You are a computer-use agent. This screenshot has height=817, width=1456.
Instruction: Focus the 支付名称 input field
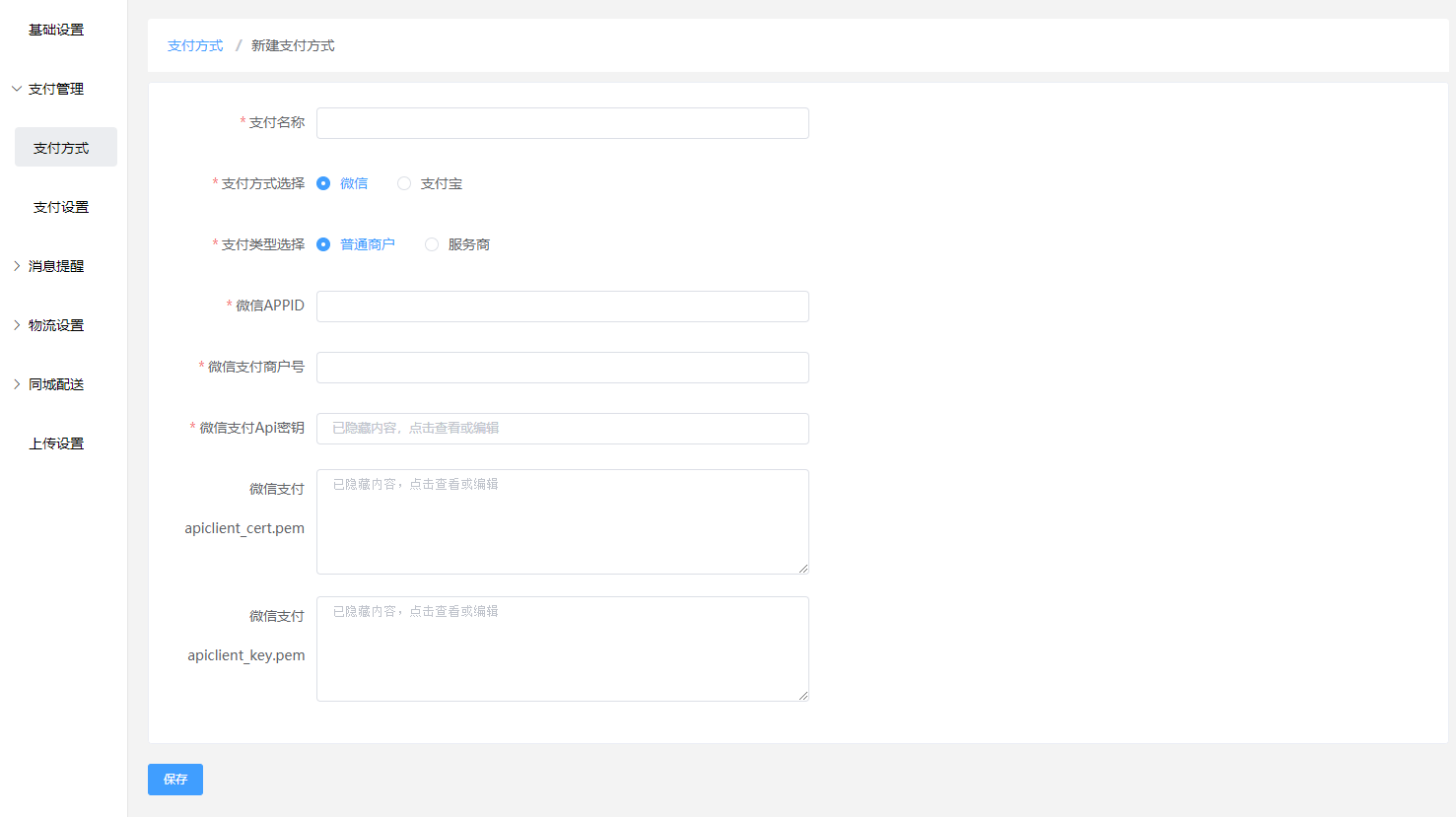(563, 123)
